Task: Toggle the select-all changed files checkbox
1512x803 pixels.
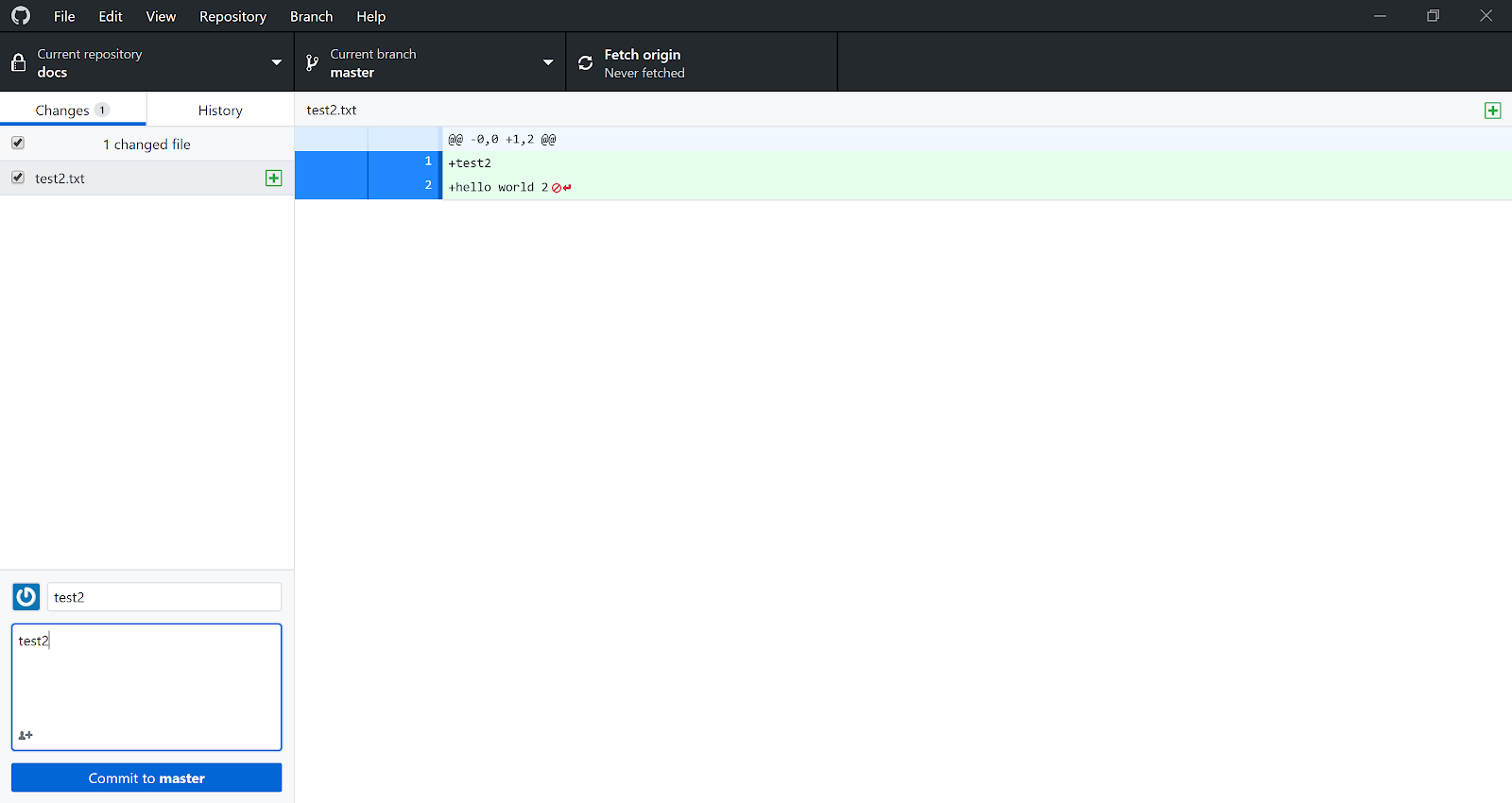Action: pos(18,144)
